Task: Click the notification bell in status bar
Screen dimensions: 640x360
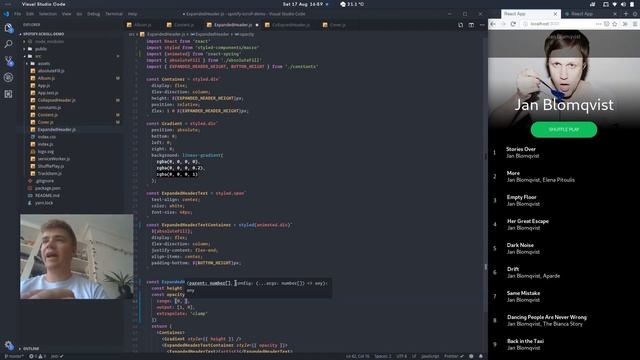Action: point(481,356)
